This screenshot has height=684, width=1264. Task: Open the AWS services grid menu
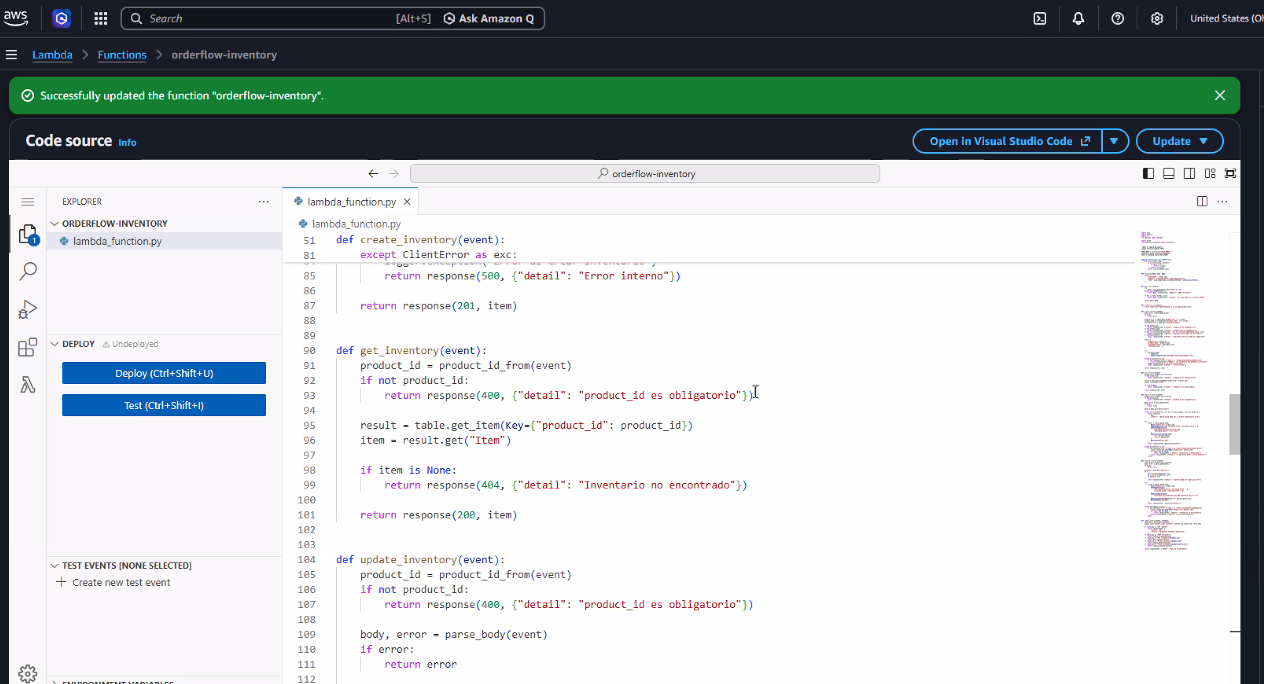point(100,18)
